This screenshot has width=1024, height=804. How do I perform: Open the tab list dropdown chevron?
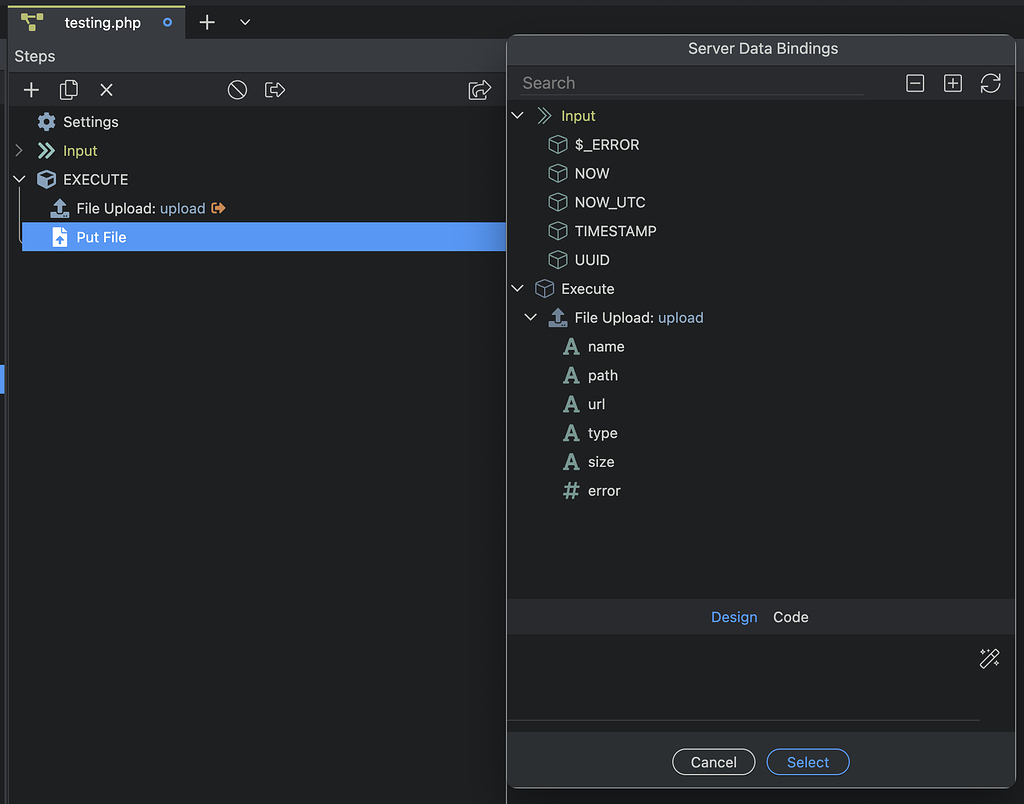pyautogui.click(x=245, y=21)
